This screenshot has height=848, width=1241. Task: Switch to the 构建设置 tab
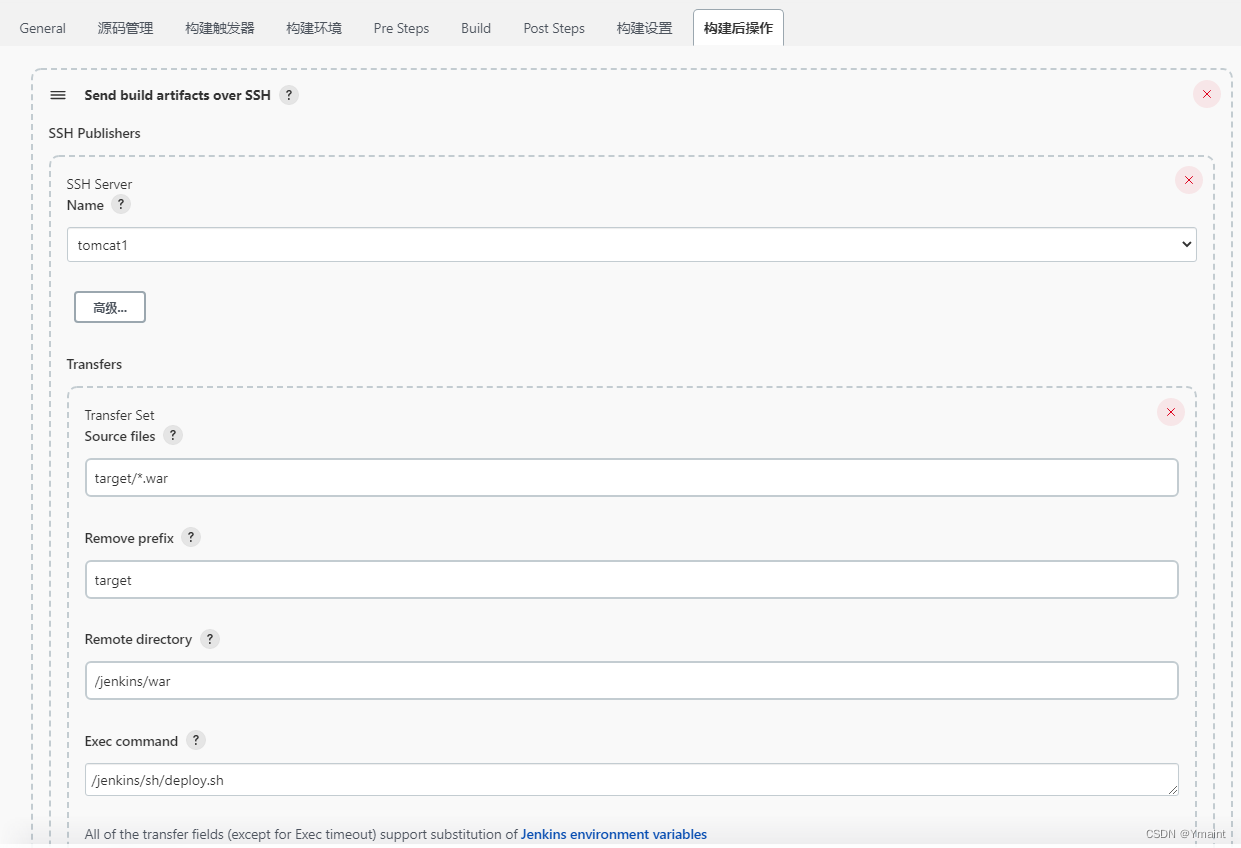tap(645, 28)
